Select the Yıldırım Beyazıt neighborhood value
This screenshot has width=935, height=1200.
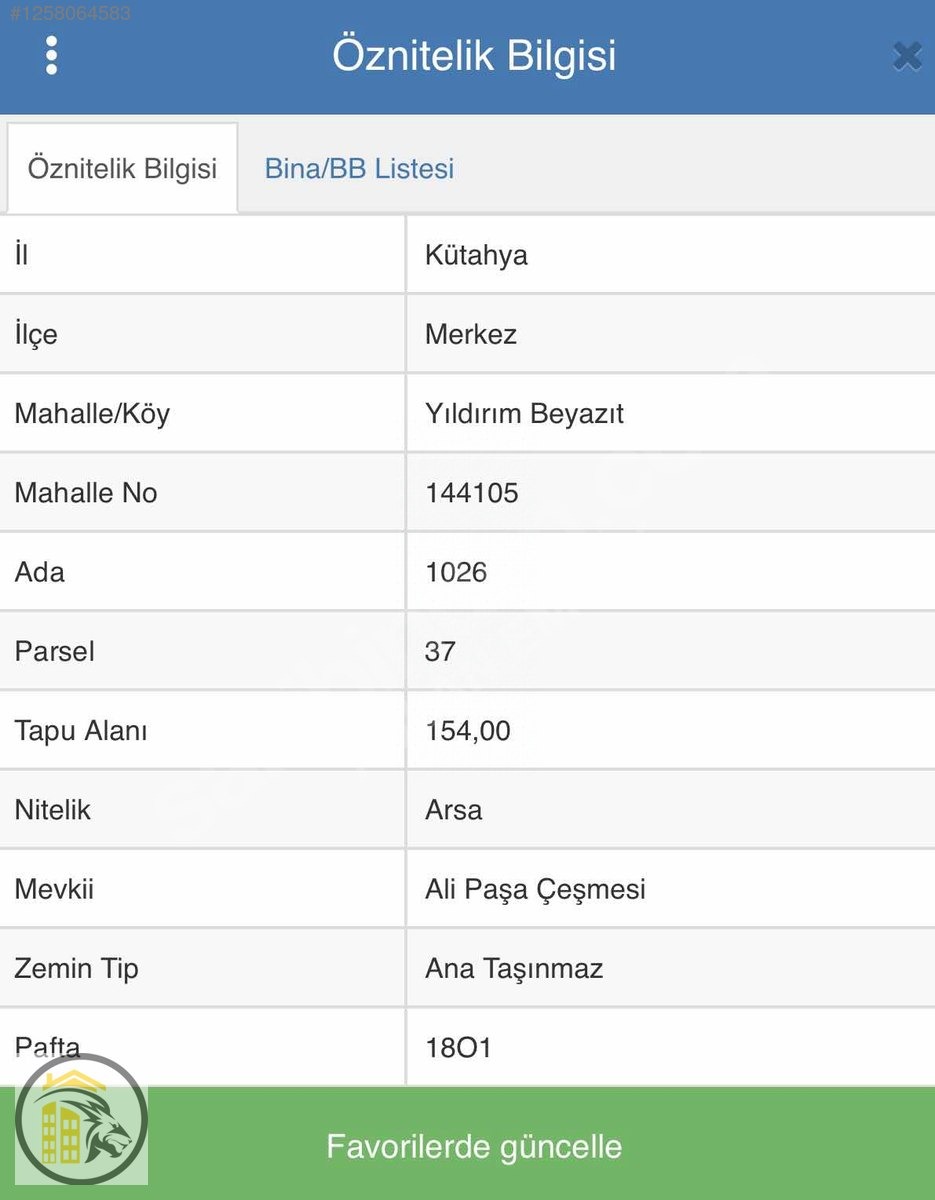(524, 413)
